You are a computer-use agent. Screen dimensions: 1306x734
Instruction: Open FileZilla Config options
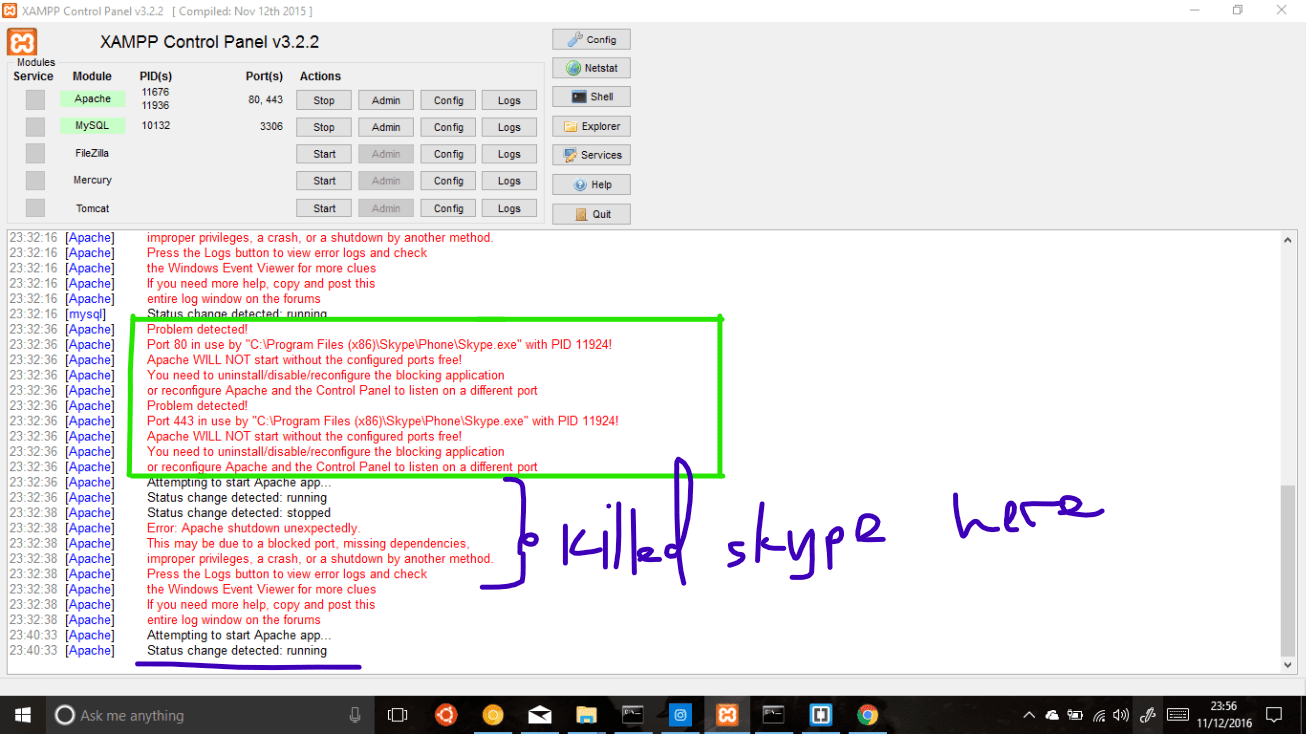pyautogui.click(x=448, y=154)
